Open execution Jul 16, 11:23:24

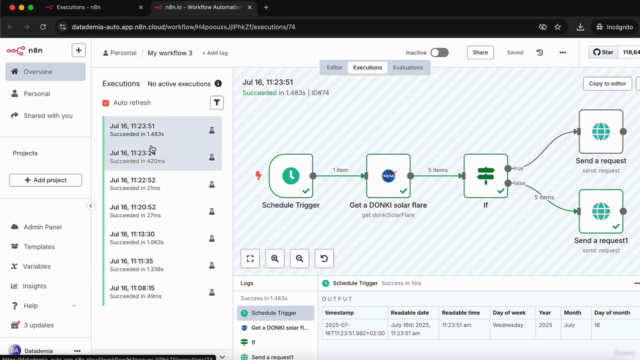pyautogui.click(x=163, y=157)
